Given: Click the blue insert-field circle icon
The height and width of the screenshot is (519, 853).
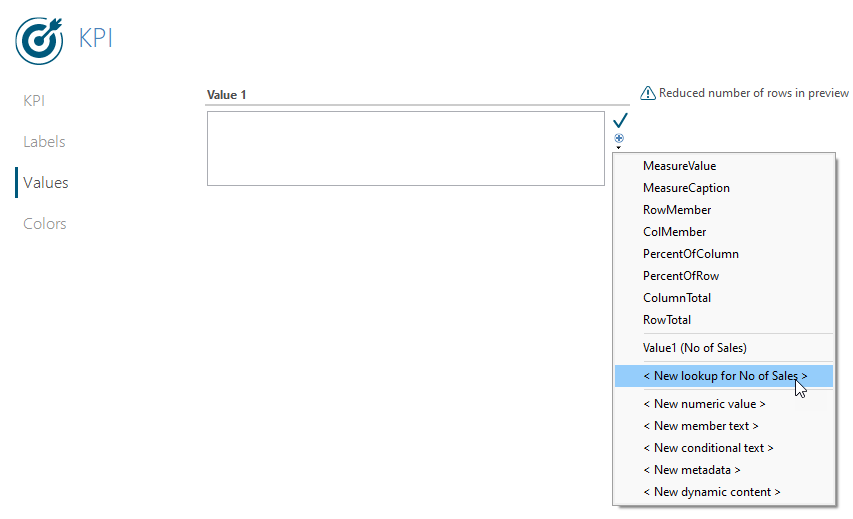Looking at the screenshot, I should 619,138.
